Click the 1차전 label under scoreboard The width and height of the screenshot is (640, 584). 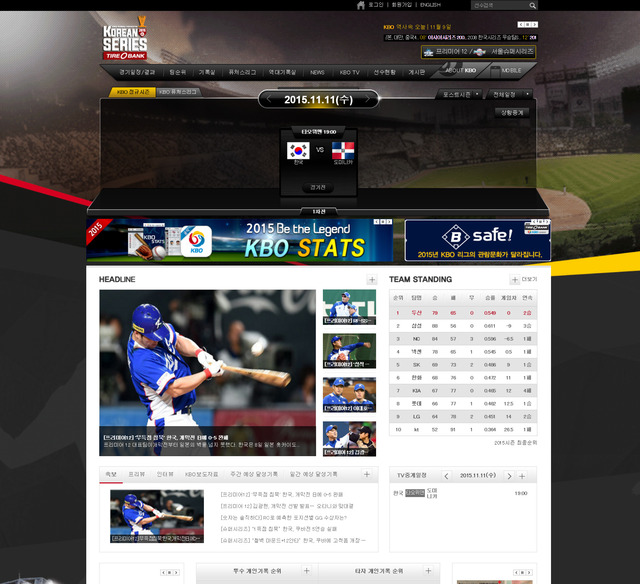tap(319, 211)
